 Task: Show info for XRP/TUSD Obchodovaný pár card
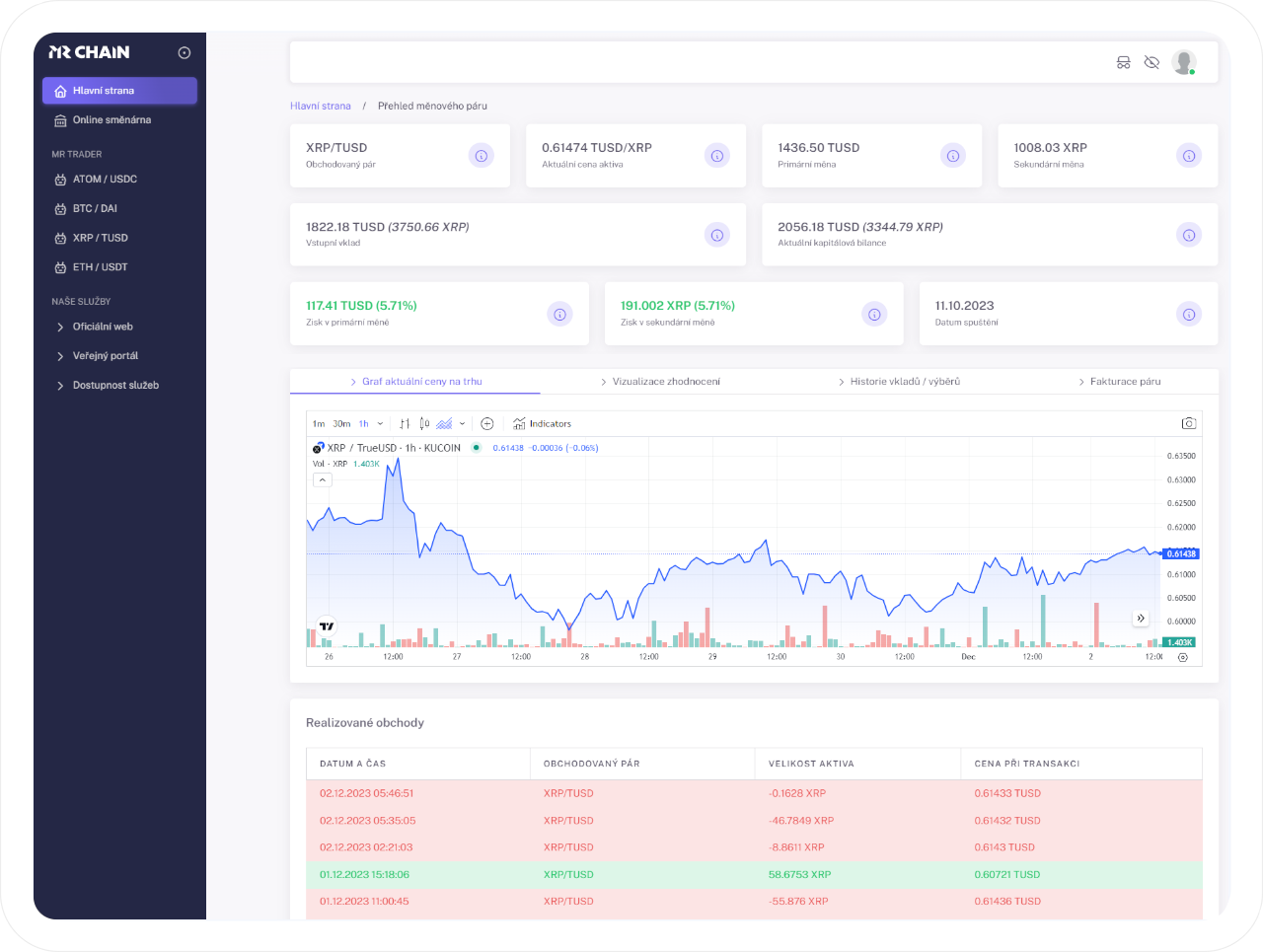481,156
